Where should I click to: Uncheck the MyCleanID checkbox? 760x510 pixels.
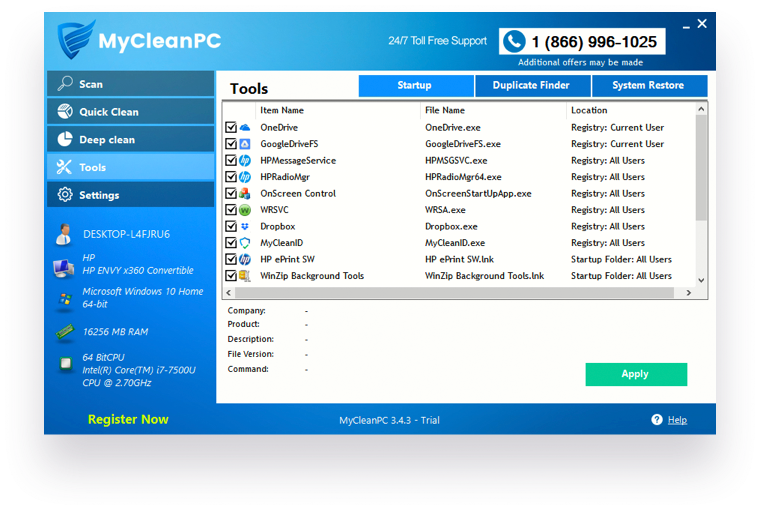pos(231,243)
